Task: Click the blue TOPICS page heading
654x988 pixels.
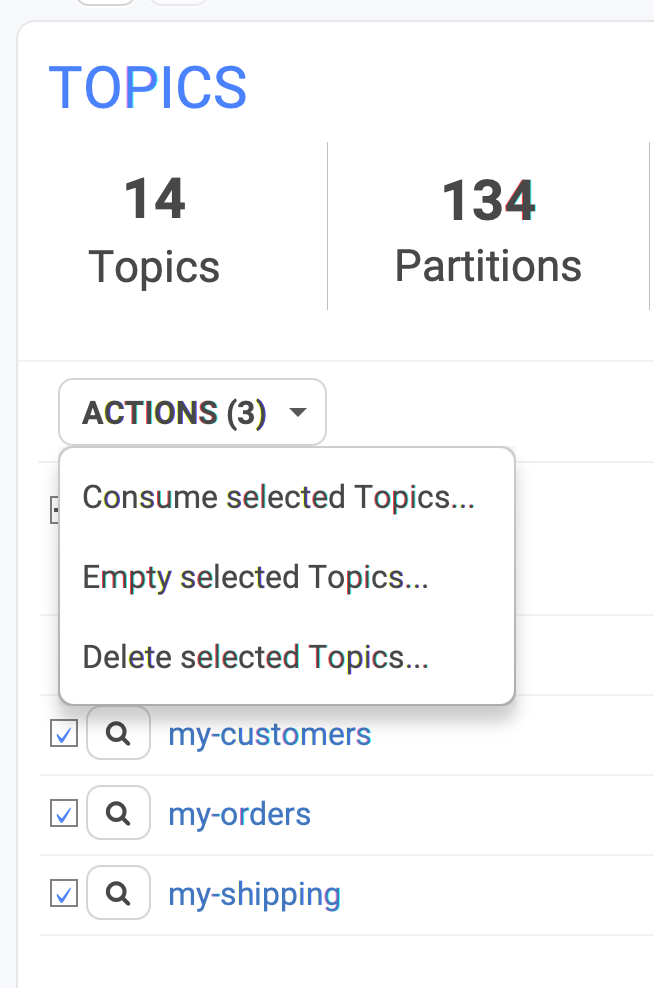Action: click(x=147, y=88)
